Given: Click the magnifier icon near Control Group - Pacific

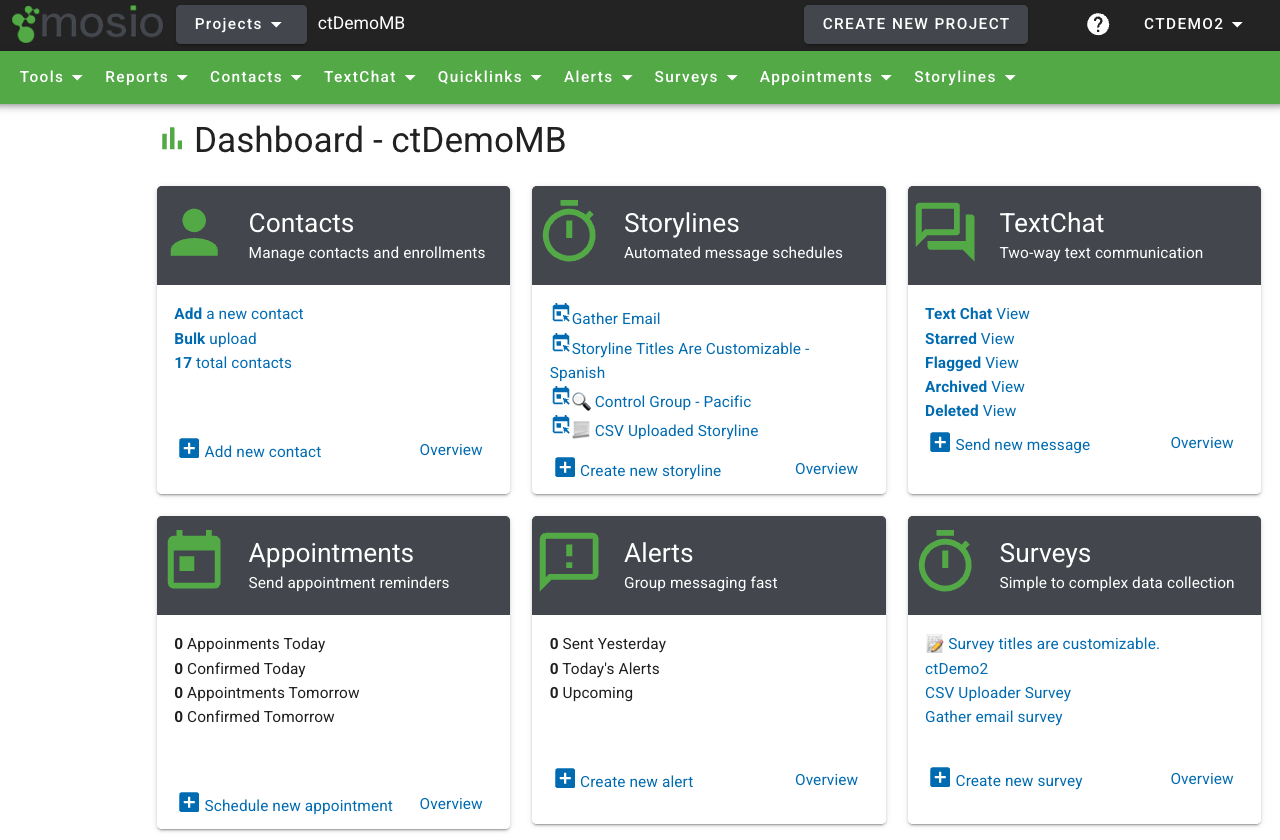Looking at the screenshot, I should [x=578, y=401].
